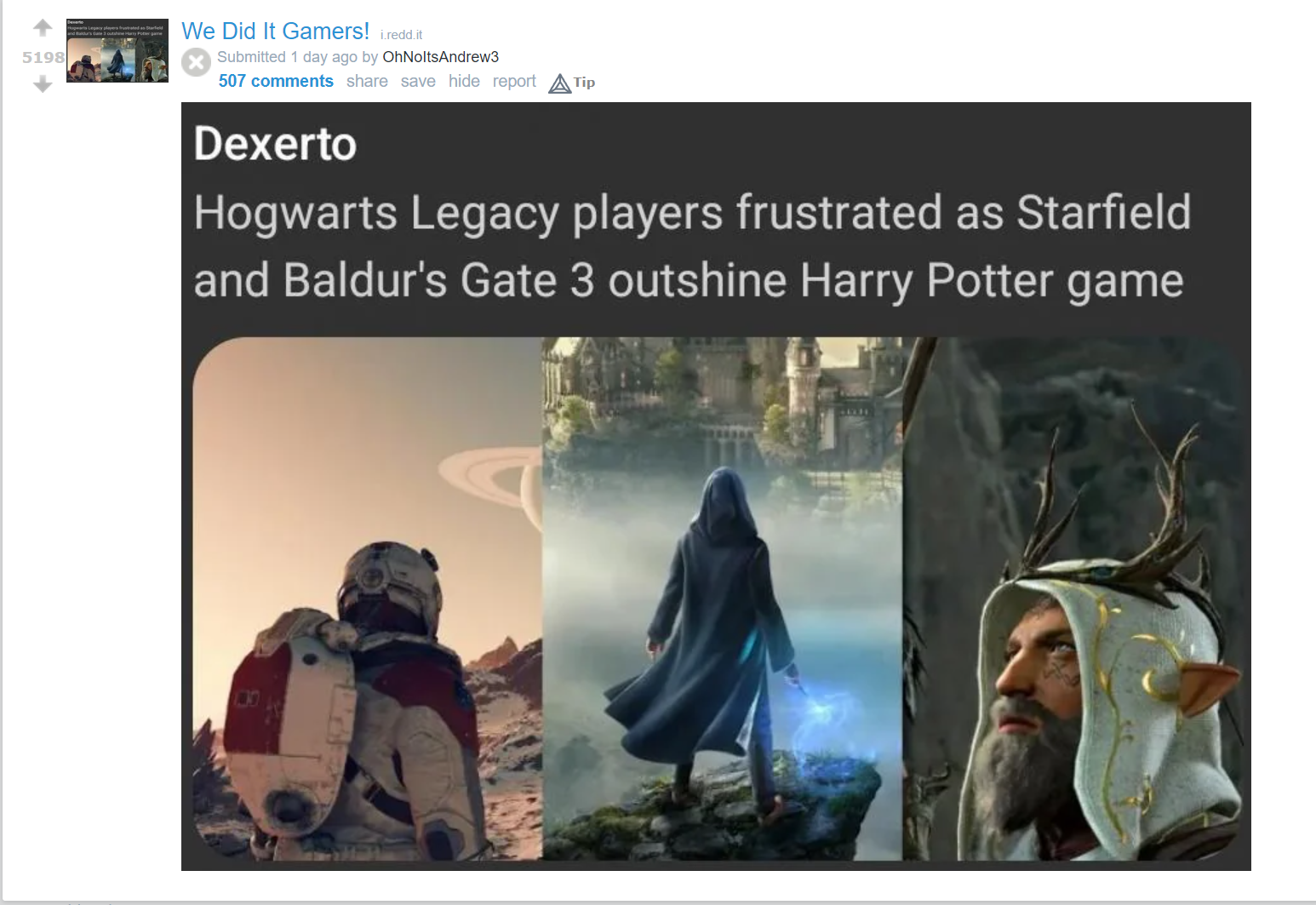Screen dimensions: 1316x905
Task: Open the 'We Did It Gamers!' title link
Action: (x=275, y=32)
